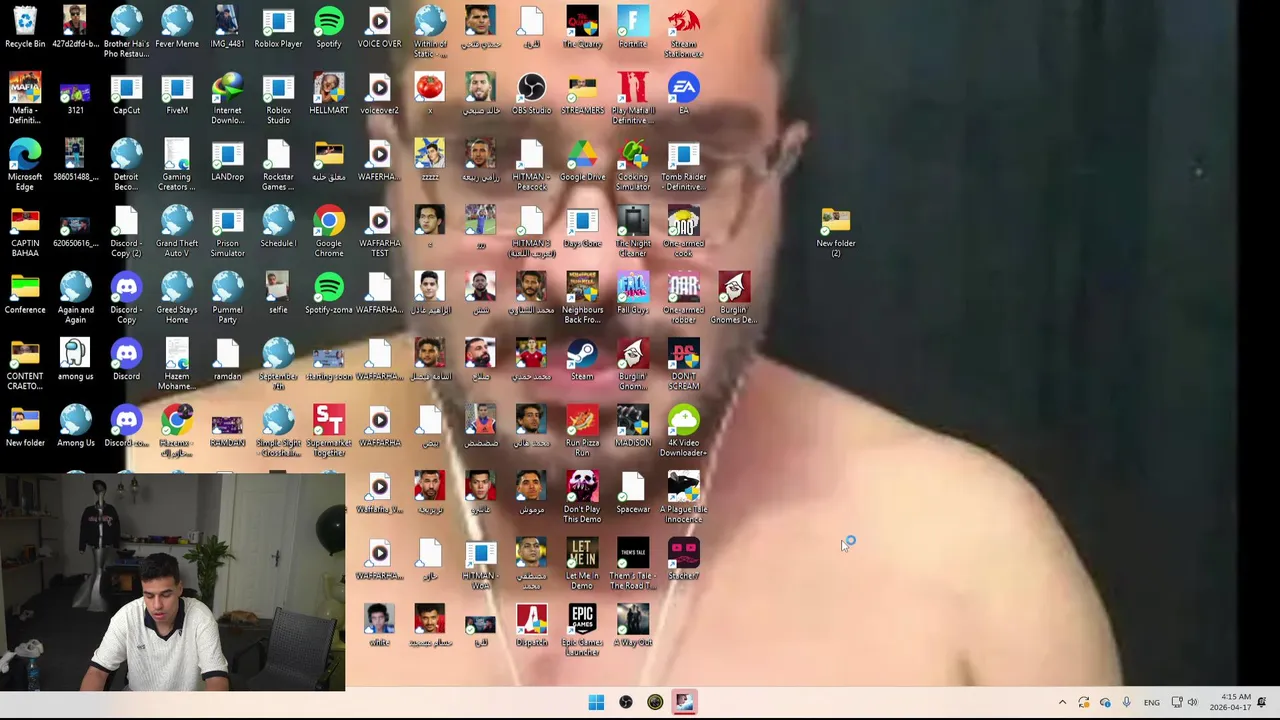Screen dimensions: 1280x720
Task: Open the Run Pizza Run icon
Action: coord(582,431)
